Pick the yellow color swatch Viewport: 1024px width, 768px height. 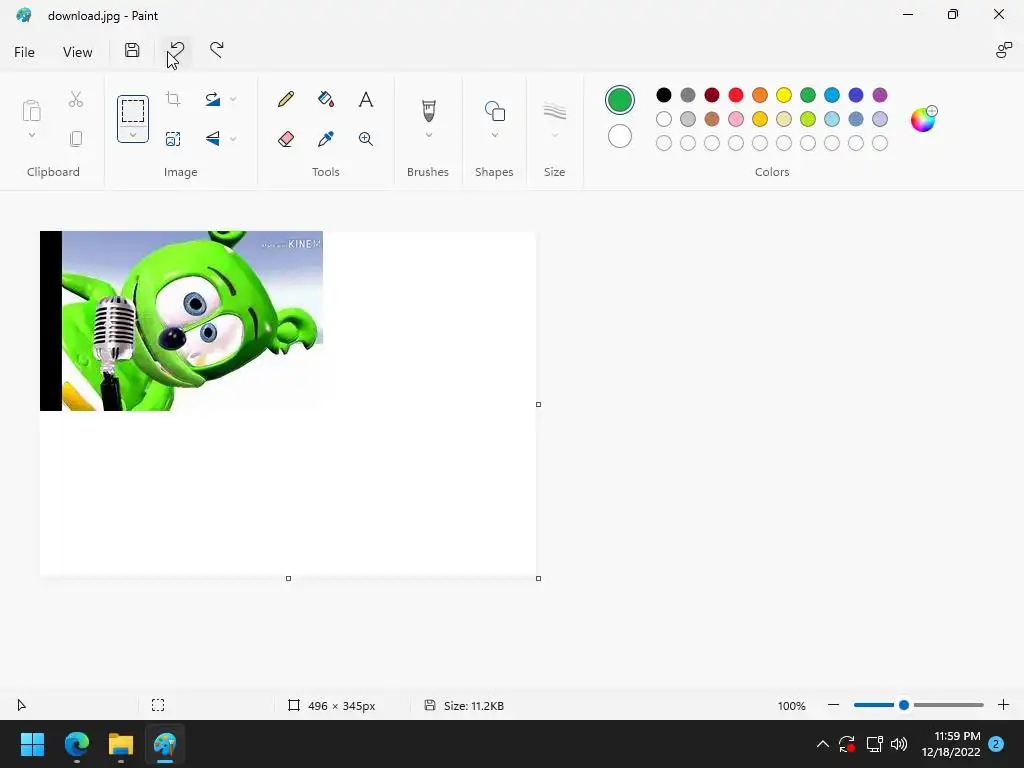(x=784, y=95)
